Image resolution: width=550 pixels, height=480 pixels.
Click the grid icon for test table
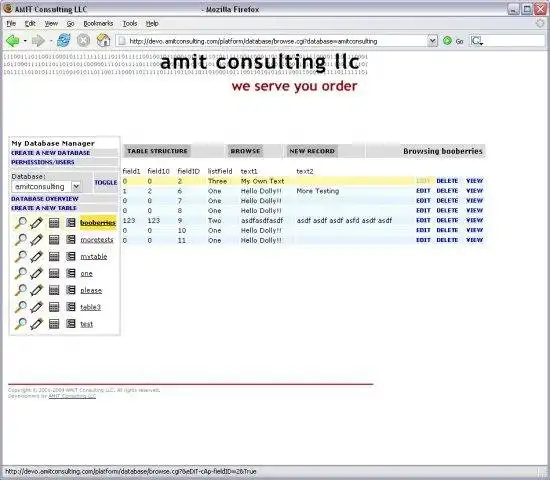[54, 324]
